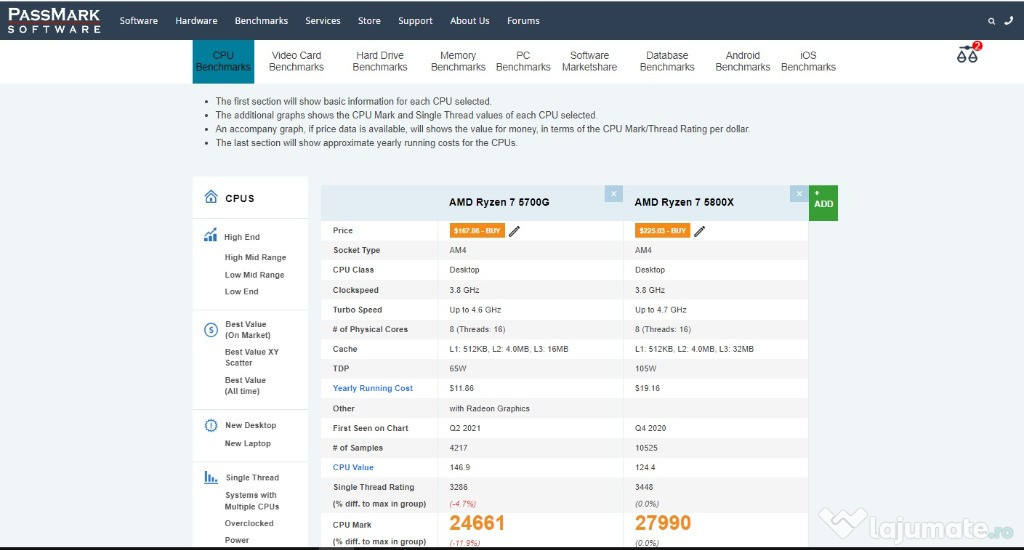Open the About Us menu
The image size is (1024, 550).
coord(470,21)
